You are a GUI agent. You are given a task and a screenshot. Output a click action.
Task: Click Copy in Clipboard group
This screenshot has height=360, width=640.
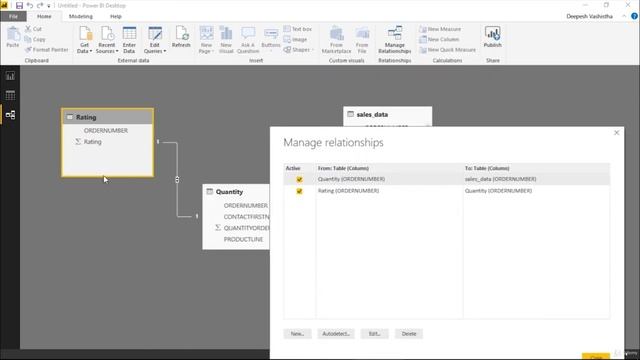coord(35,39)
